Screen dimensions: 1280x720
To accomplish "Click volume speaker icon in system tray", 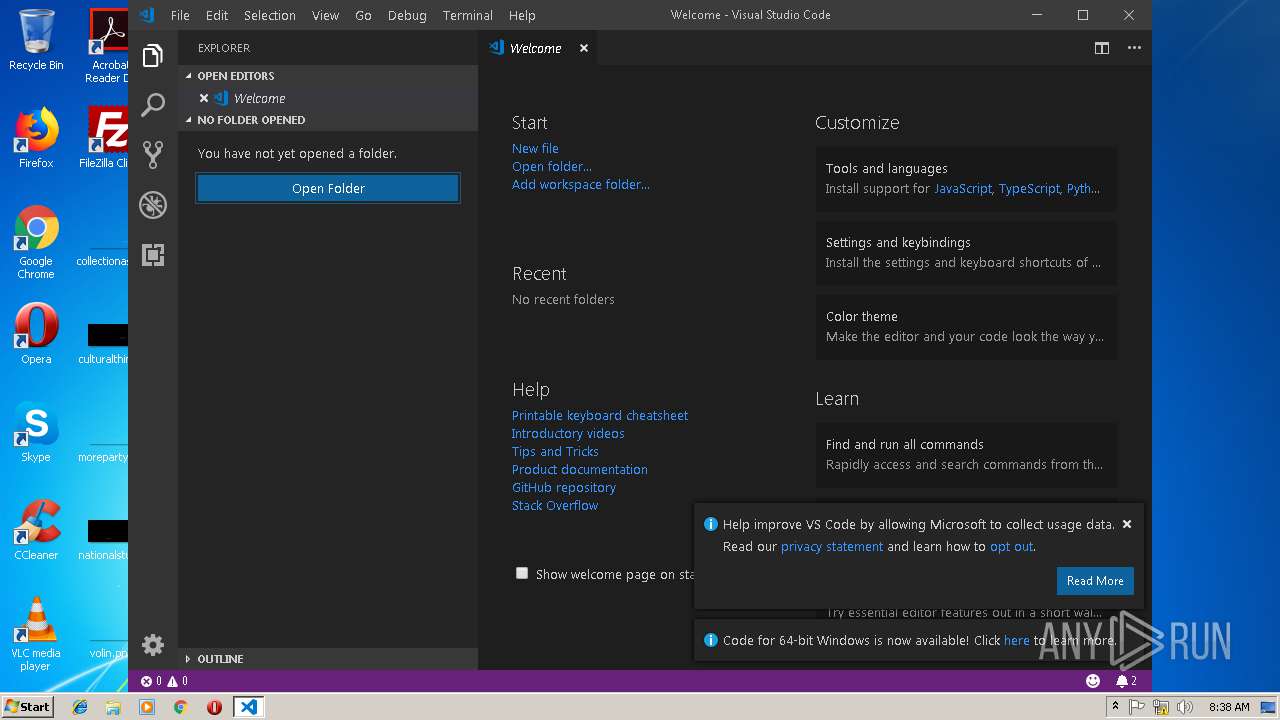I will (1184, 707).
